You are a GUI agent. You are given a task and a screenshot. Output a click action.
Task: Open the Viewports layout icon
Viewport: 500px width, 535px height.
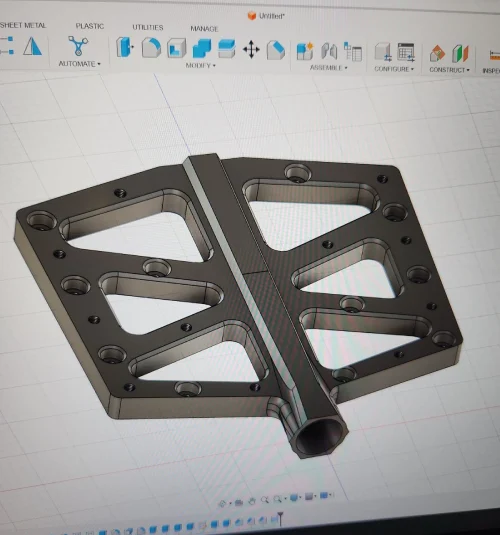[324, 495]
